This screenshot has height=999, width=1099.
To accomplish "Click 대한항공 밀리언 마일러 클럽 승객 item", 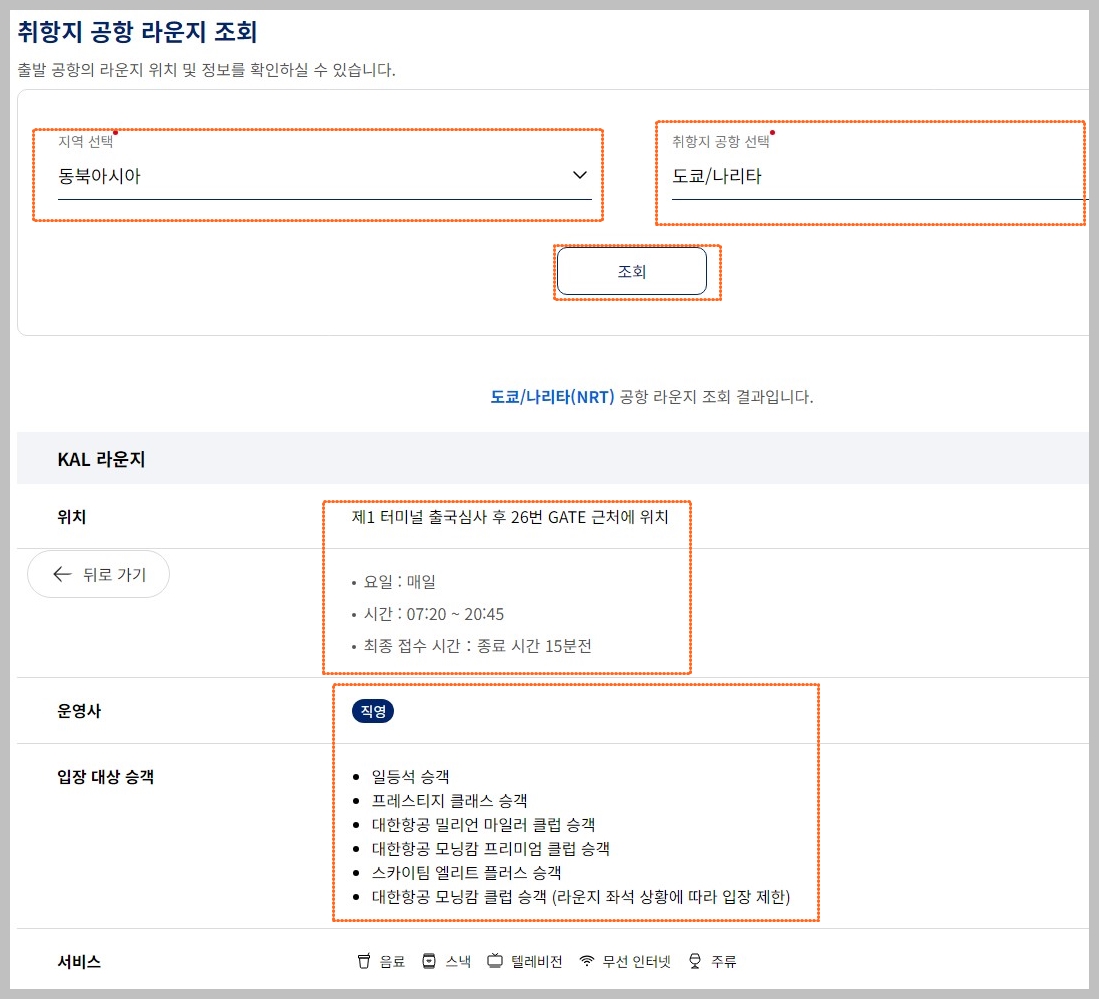I will tap(484, 824).
